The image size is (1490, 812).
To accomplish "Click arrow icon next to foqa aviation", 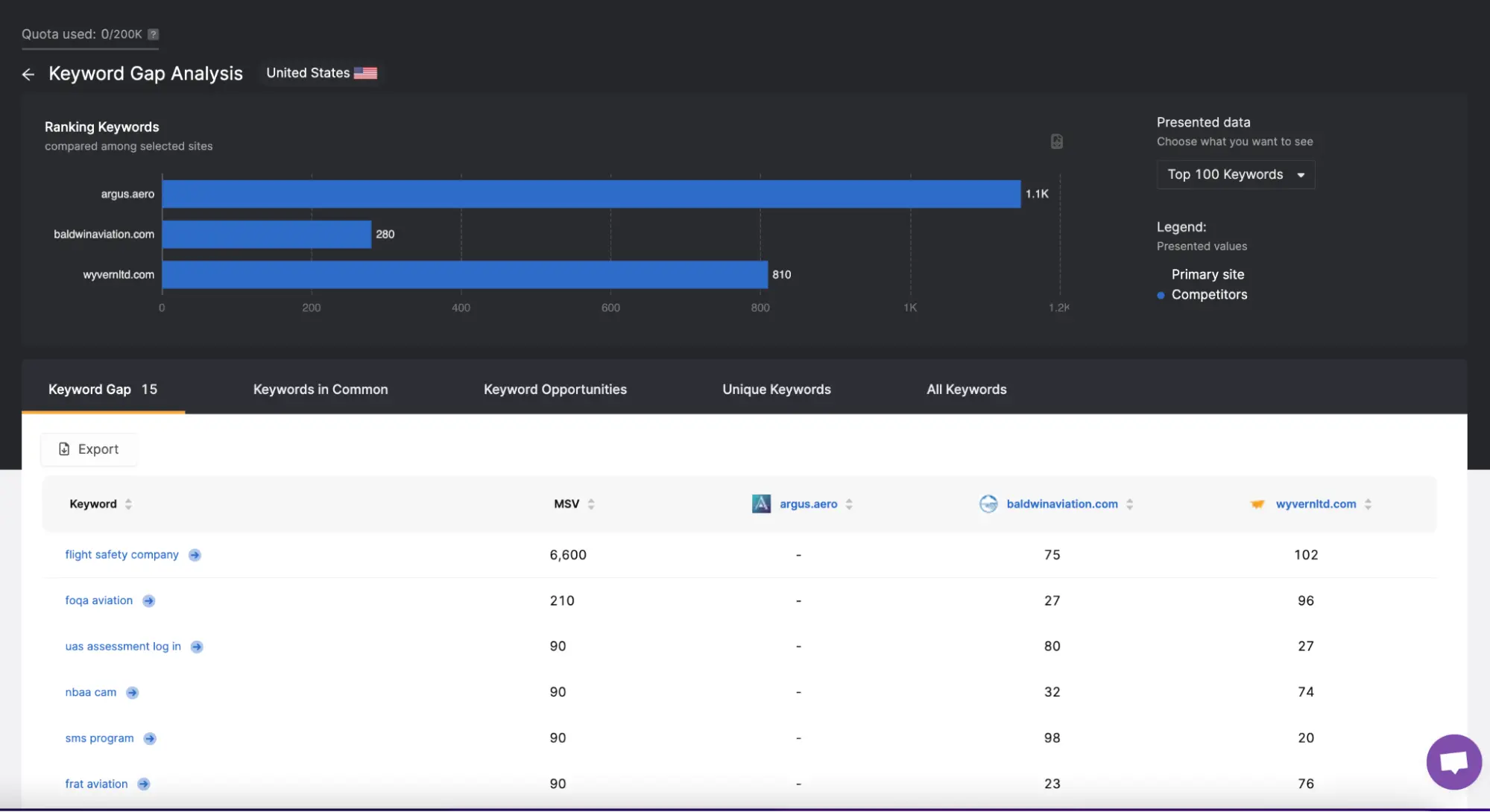I will click(x=149, y=601).
